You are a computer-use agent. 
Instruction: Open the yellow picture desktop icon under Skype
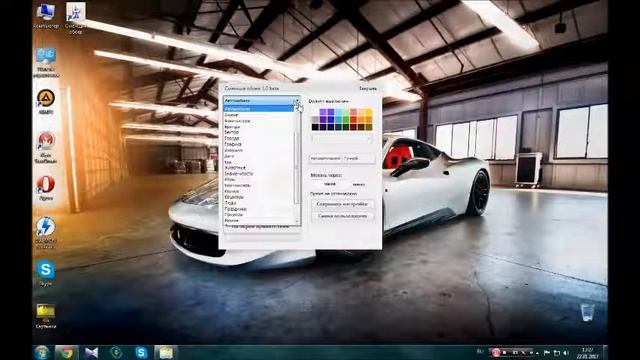tap(46, 316)
